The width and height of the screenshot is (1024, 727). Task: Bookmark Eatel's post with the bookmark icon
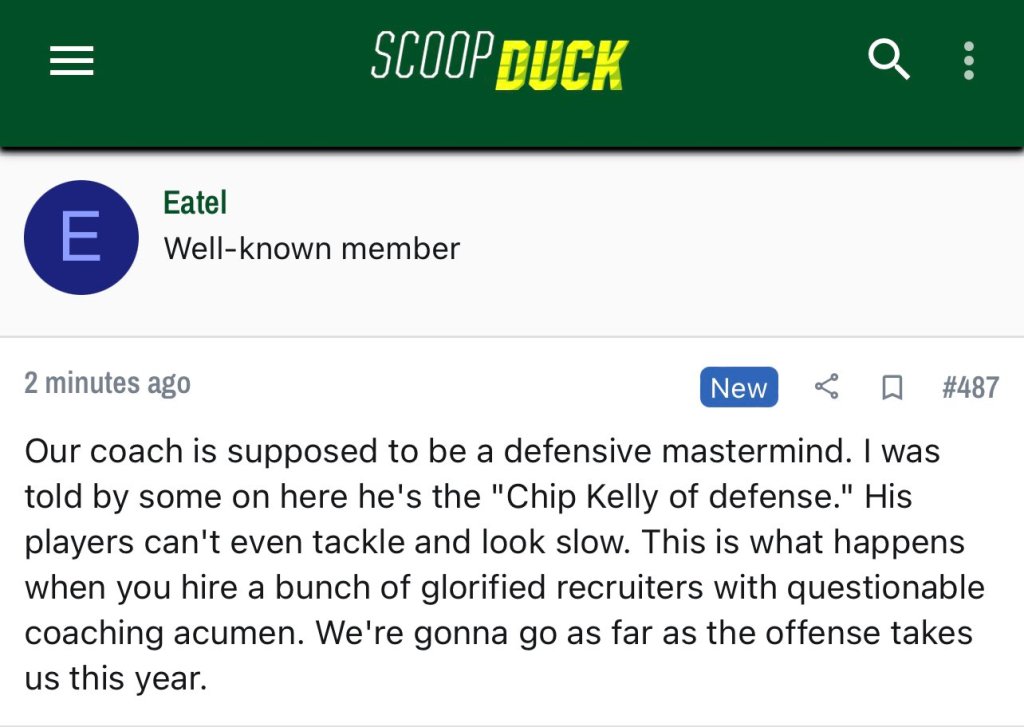[891, 388]
